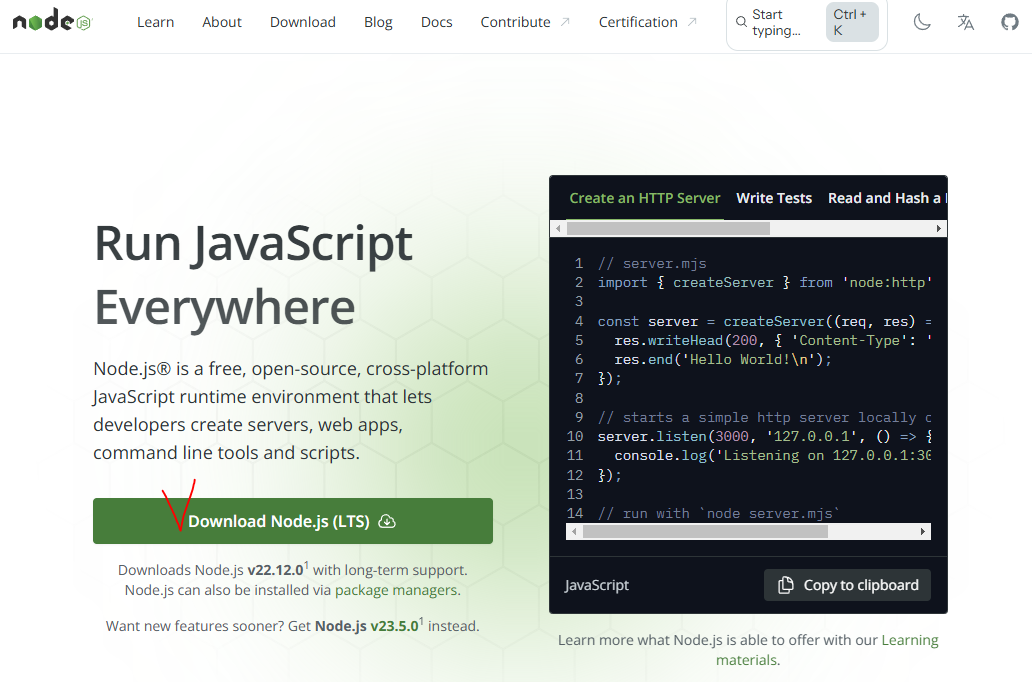
Task: Open the Certification external link
Action: pos(648,22)
